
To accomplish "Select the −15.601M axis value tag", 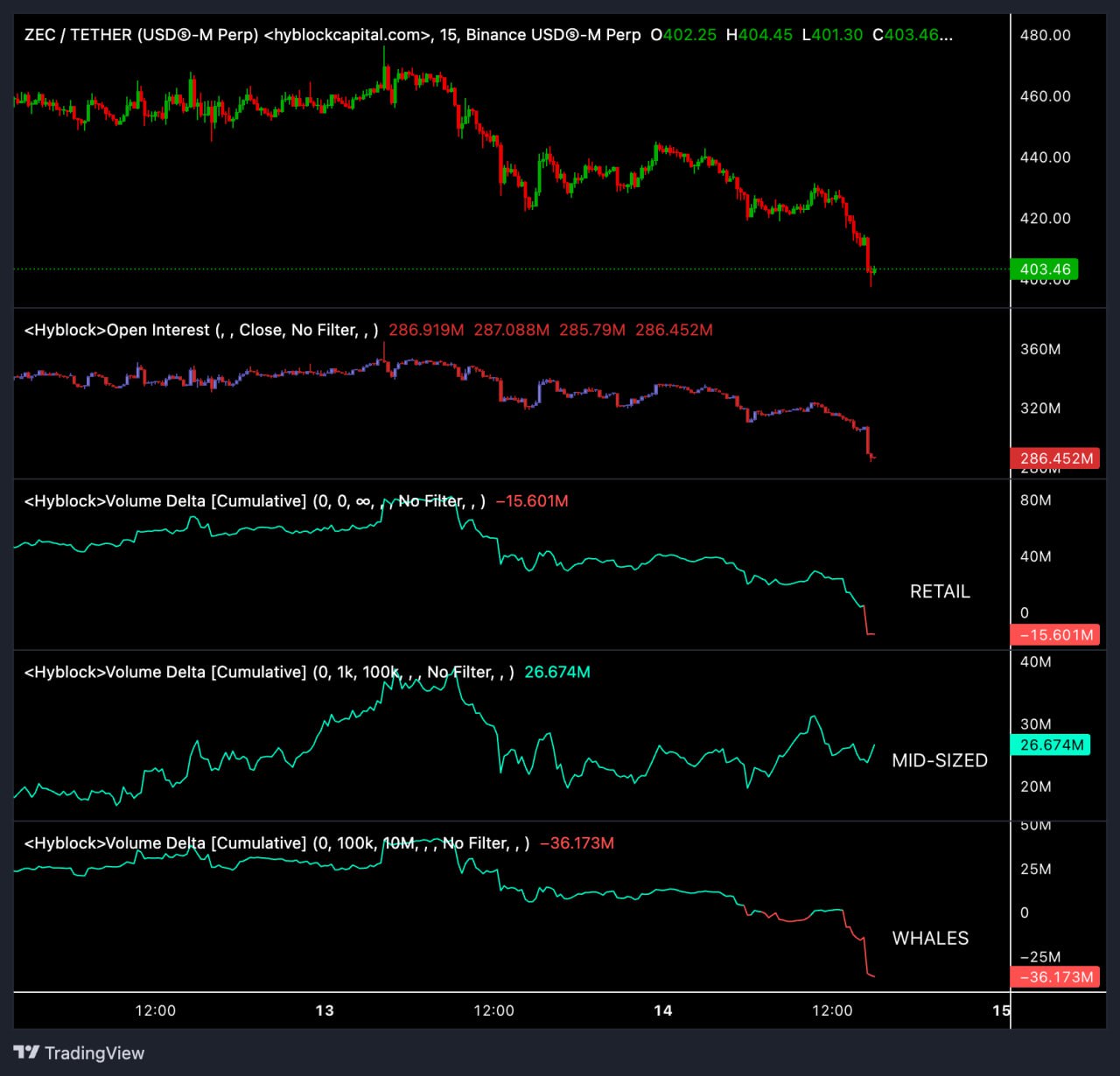I will pyautogui.click(x=1055, y=635).
